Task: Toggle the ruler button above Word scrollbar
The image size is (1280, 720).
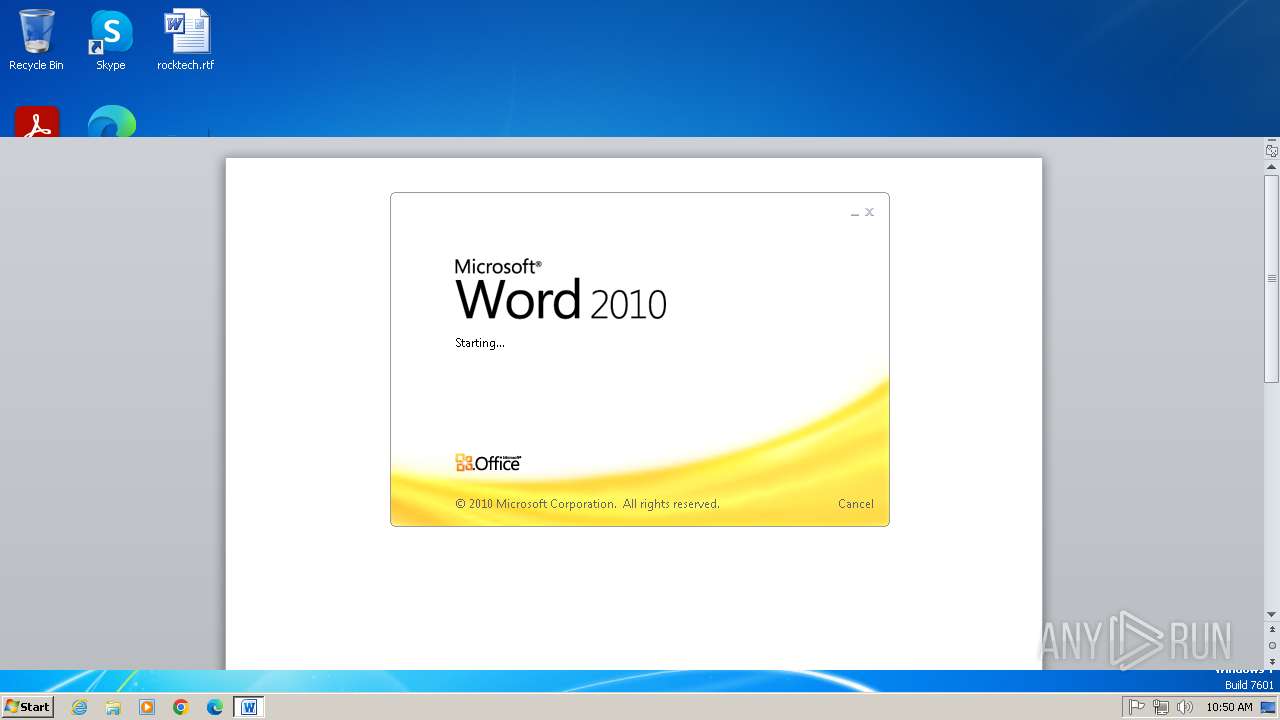Action: (1272, 151)
